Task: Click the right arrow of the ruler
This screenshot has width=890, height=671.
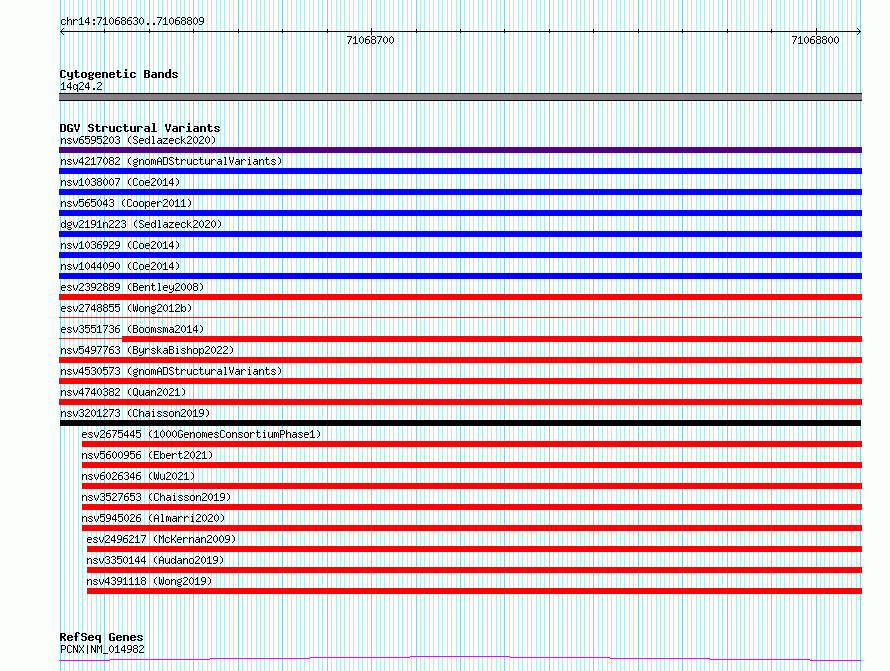Action: tap(858, 32)
